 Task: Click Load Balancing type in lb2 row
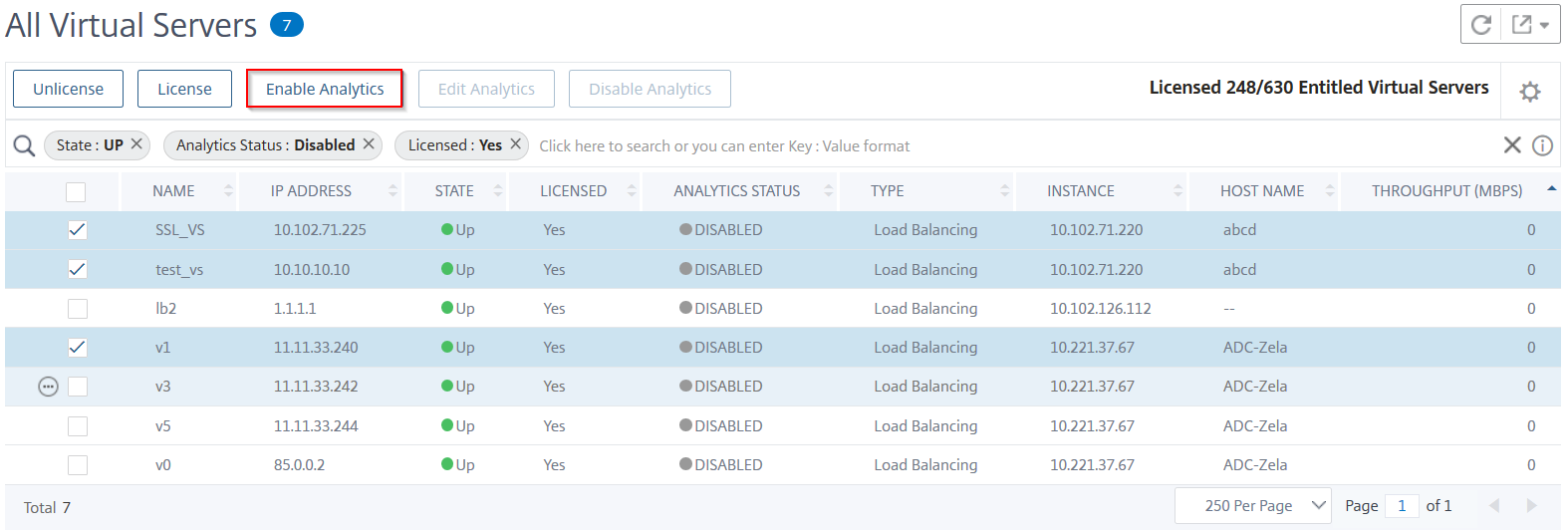pyautogui.click(x=925, y=309)
